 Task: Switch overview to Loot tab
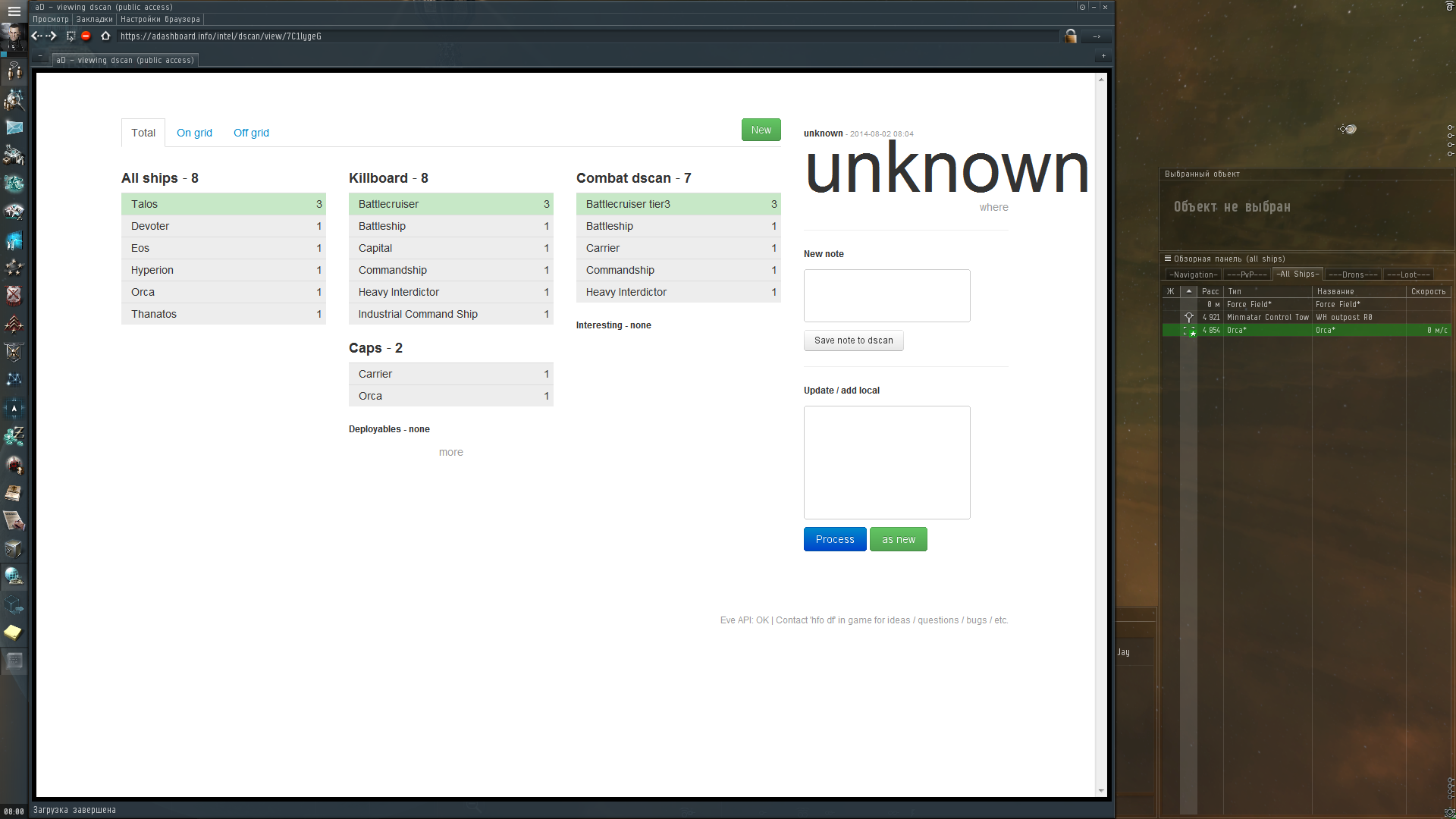(x=1408, y=275)
